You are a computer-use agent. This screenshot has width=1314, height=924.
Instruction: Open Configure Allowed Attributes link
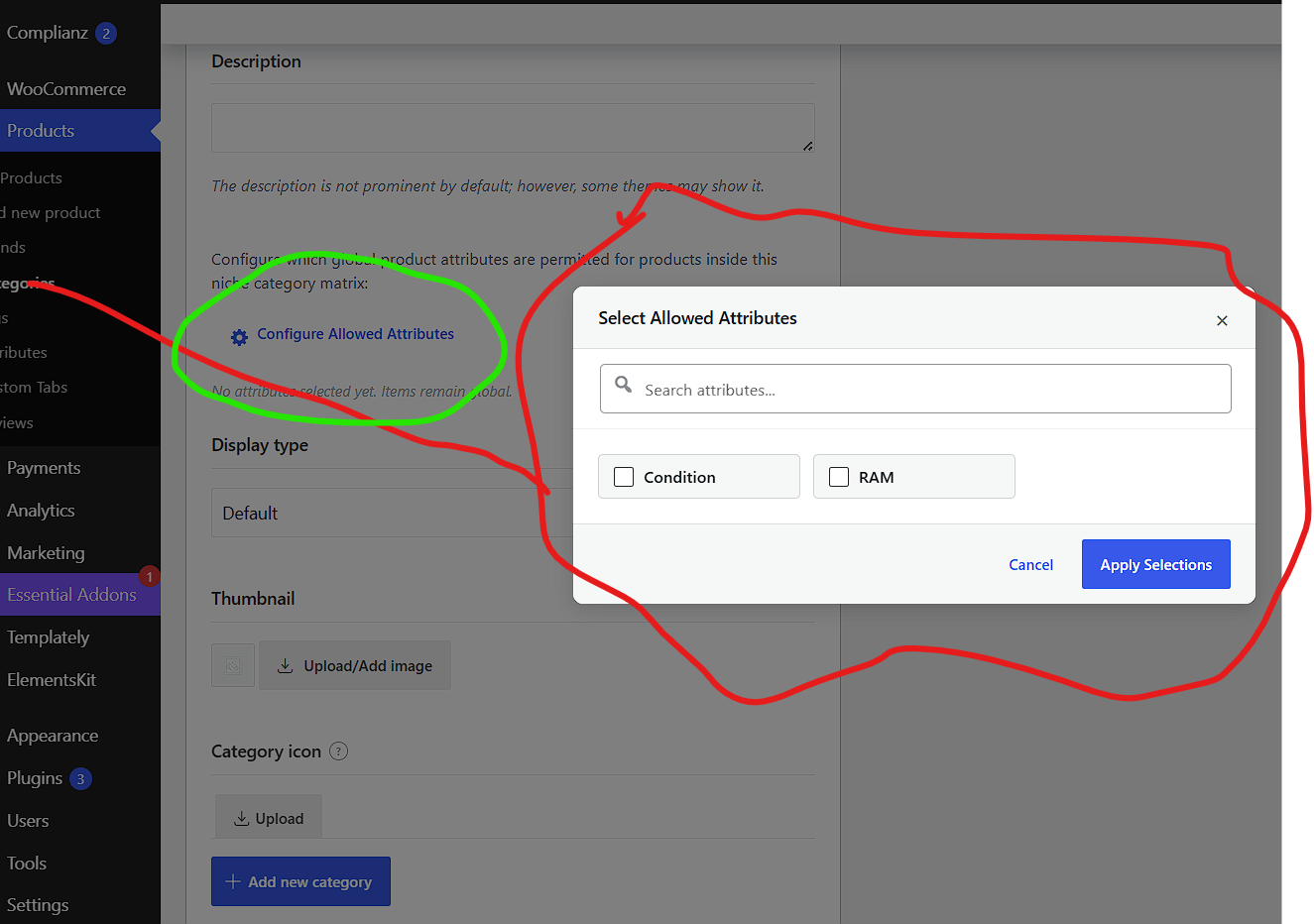pos(355,334)
